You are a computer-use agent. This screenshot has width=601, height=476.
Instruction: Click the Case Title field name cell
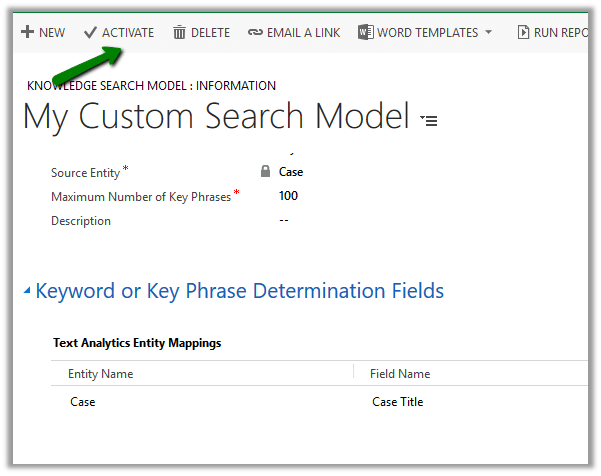coord(397,402)
